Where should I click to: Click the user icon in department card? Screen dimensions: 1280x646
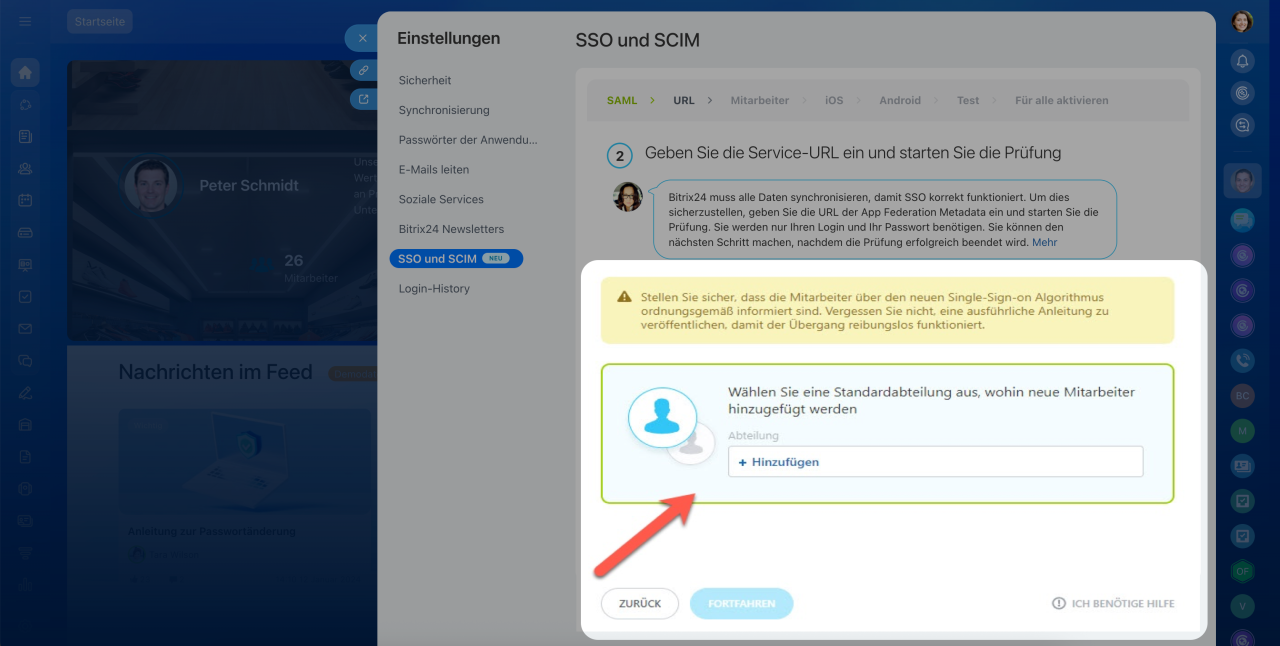(x=662, y=417)
